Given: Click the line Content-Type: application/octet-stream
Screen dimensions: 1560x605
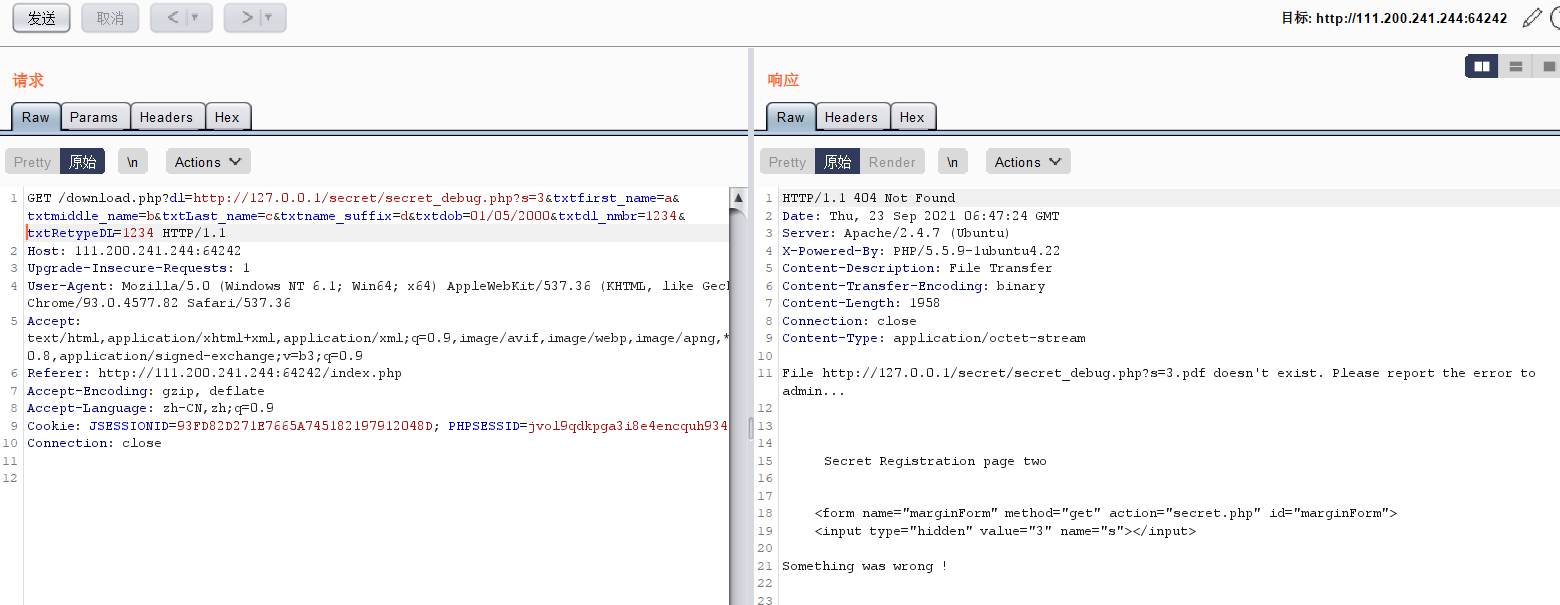Looking at the screenshot, I should (x=933, y=338).
